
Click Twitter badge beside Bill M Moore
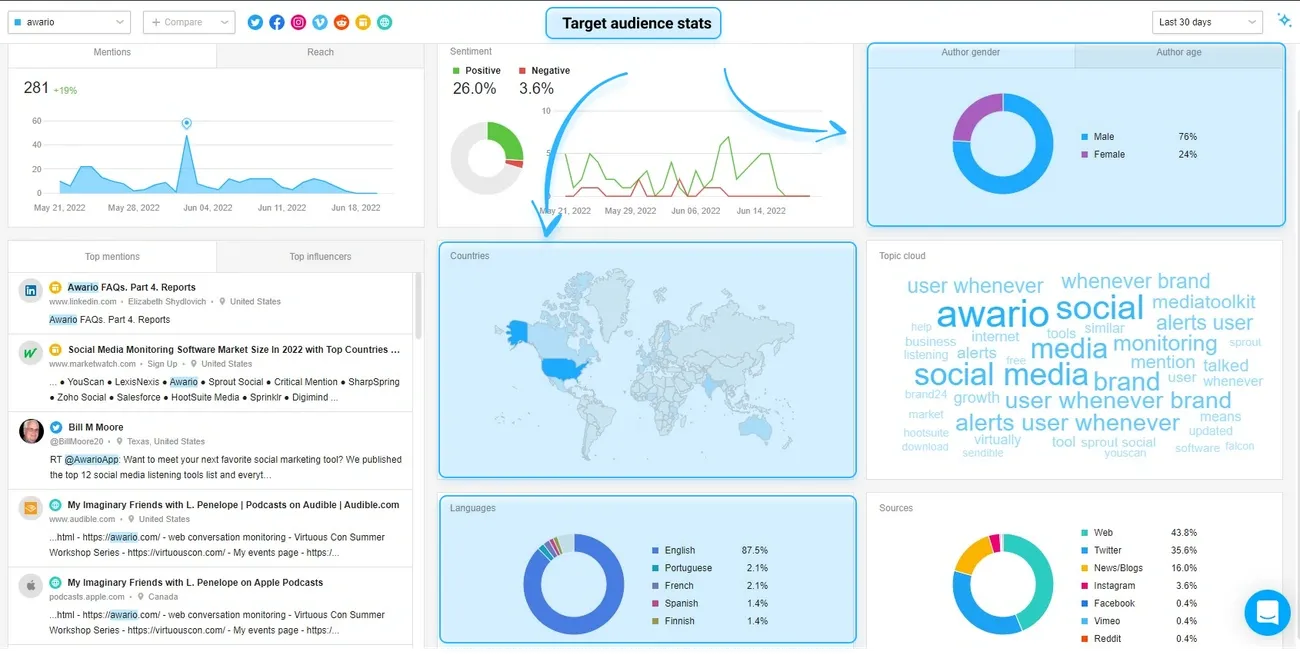(56, 427)
